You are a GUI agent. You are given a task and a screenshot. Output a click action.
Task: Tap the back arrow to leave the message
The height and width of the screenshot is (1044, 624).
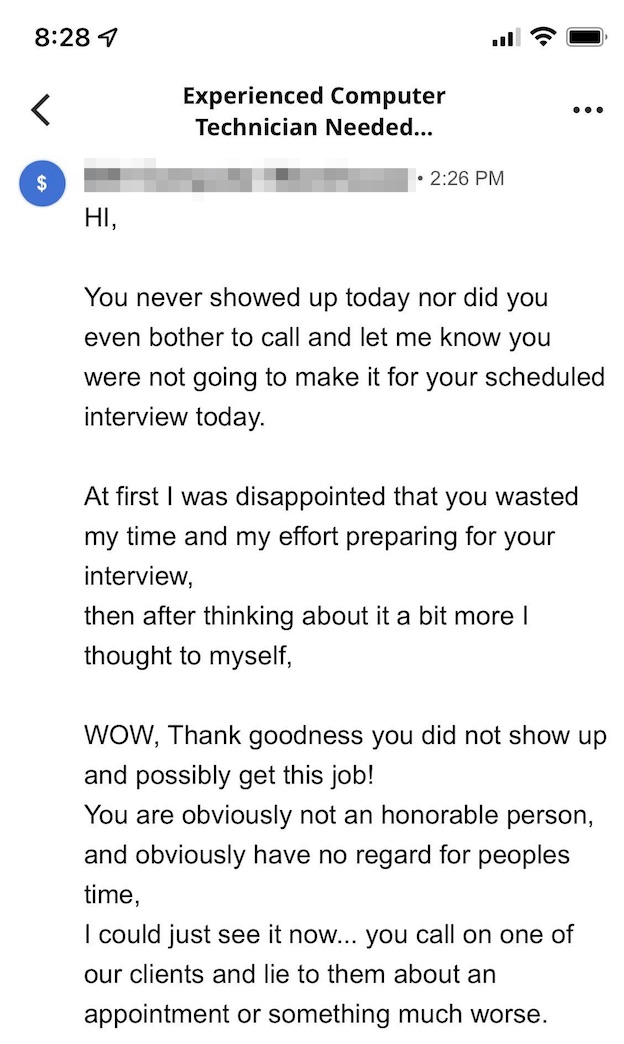(x=41, y=110)
